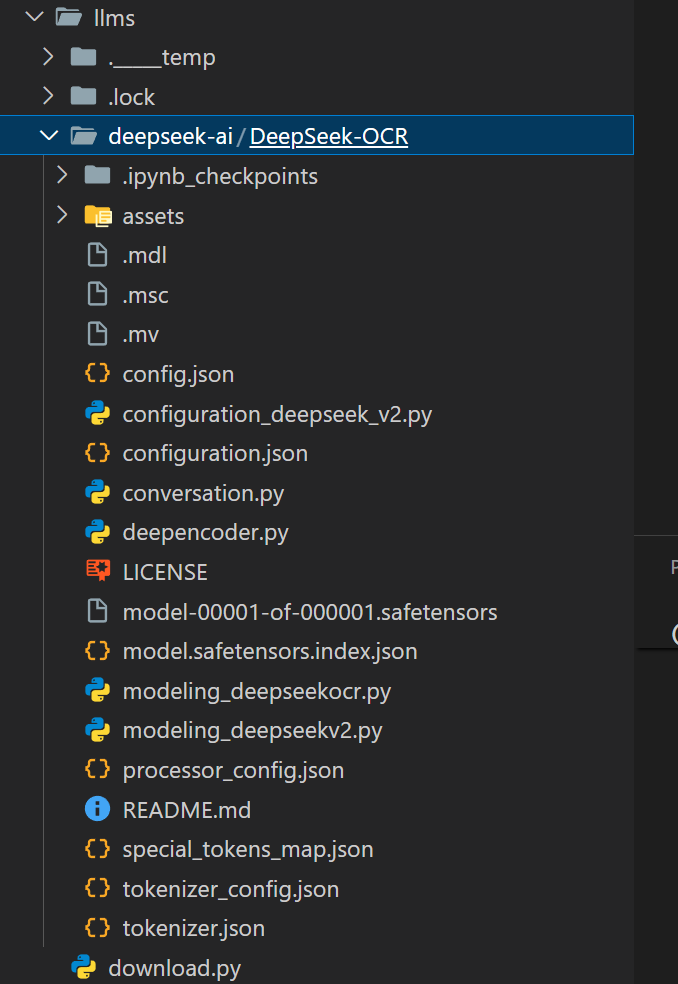Open the DeepSeek-OCR path link

pyautogui.click(x=328, y=136)
